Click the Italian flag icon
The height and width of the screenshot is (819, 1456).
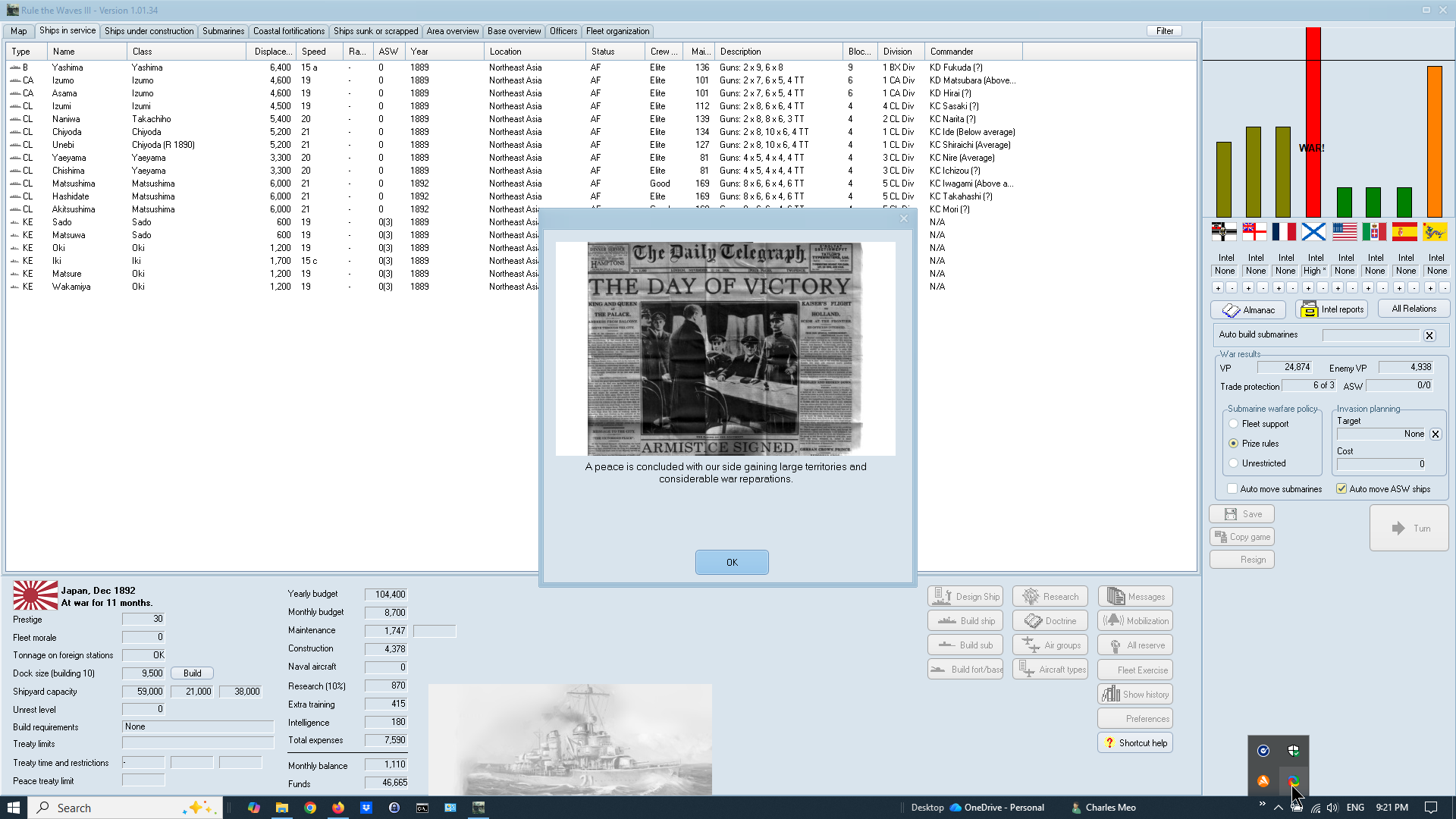pos(1374,232)
